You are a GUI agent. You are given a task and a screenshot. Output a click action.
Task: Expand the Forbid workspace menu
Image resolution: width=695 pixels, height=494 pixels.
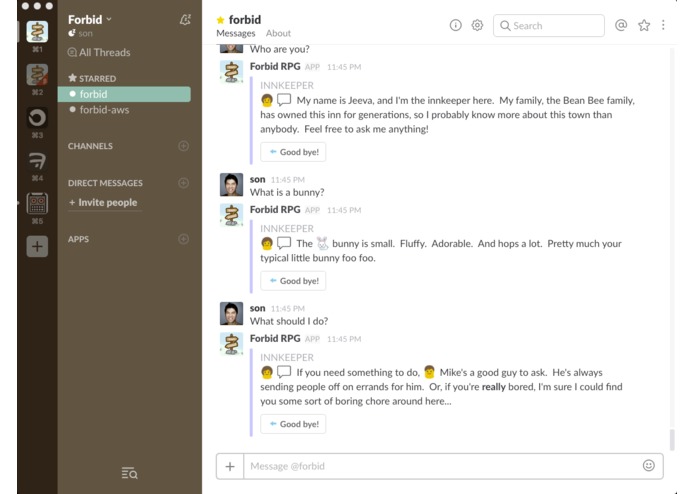[x=90, y=19]
